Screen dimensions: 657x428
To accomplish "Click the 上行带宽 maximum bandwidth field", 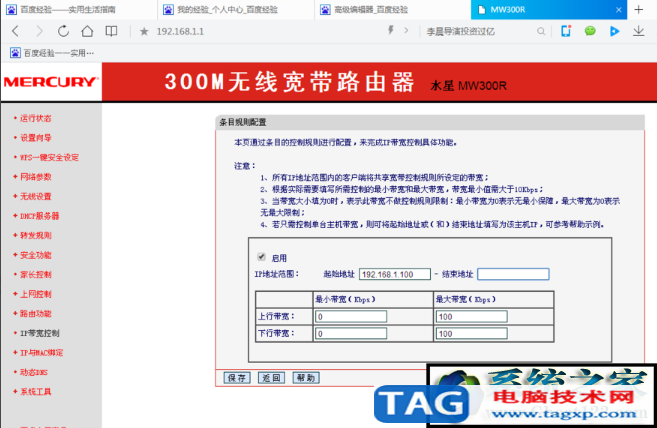I will (471, 316).
